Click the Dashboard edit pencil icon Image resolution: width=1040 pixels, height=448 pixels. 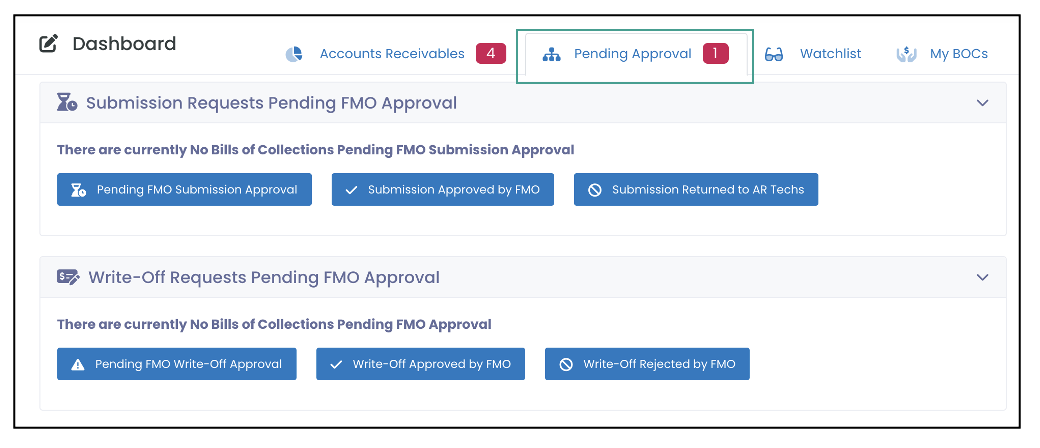48,44
